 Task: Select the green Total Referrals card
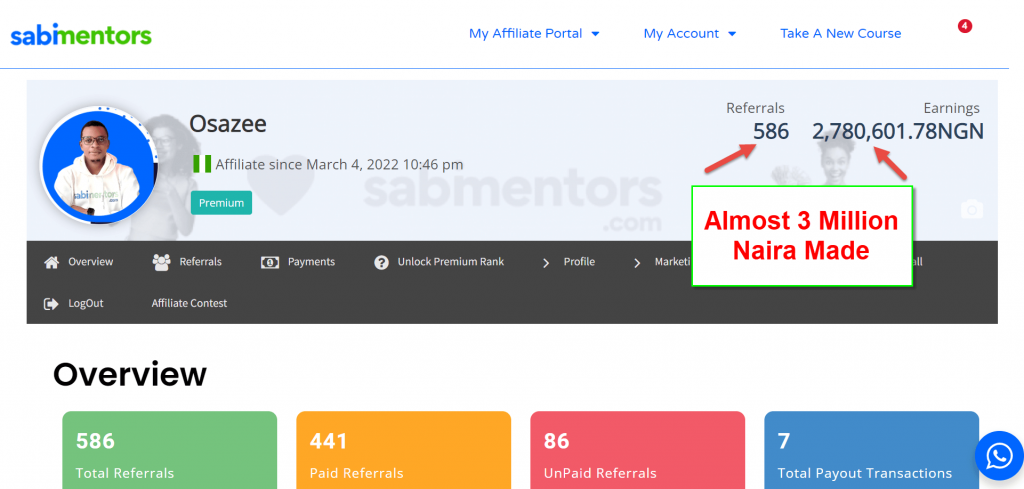pyautogui.click(x=170, y=450)
